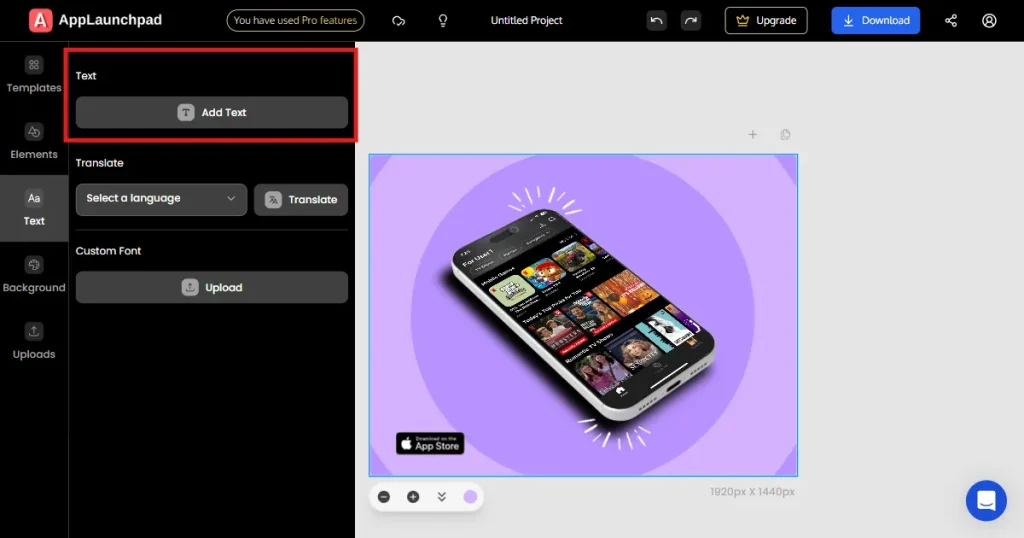Open the Elements sidebar panel
This screenshot has width=1024, height=538.
pyautogui.click(x=34, y=142)
